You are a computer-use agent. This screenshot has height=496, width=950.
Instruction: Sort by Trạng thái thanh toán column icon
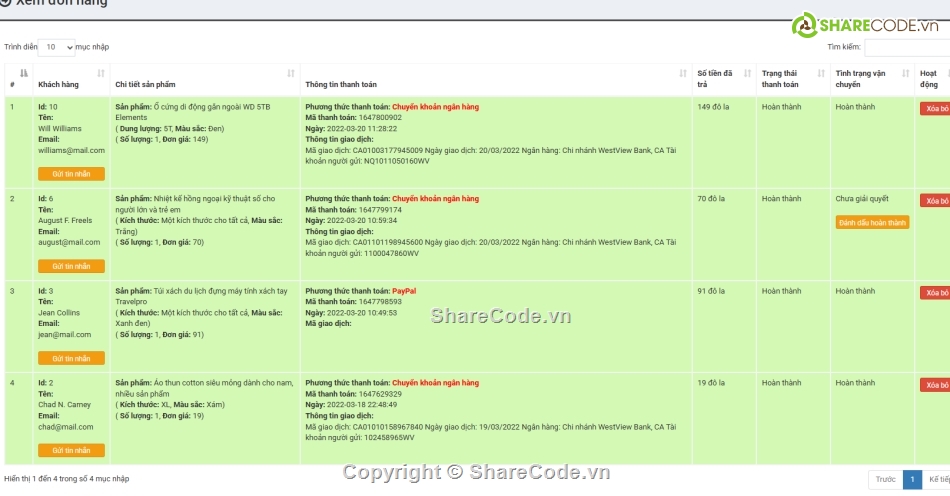click(821, 73)
